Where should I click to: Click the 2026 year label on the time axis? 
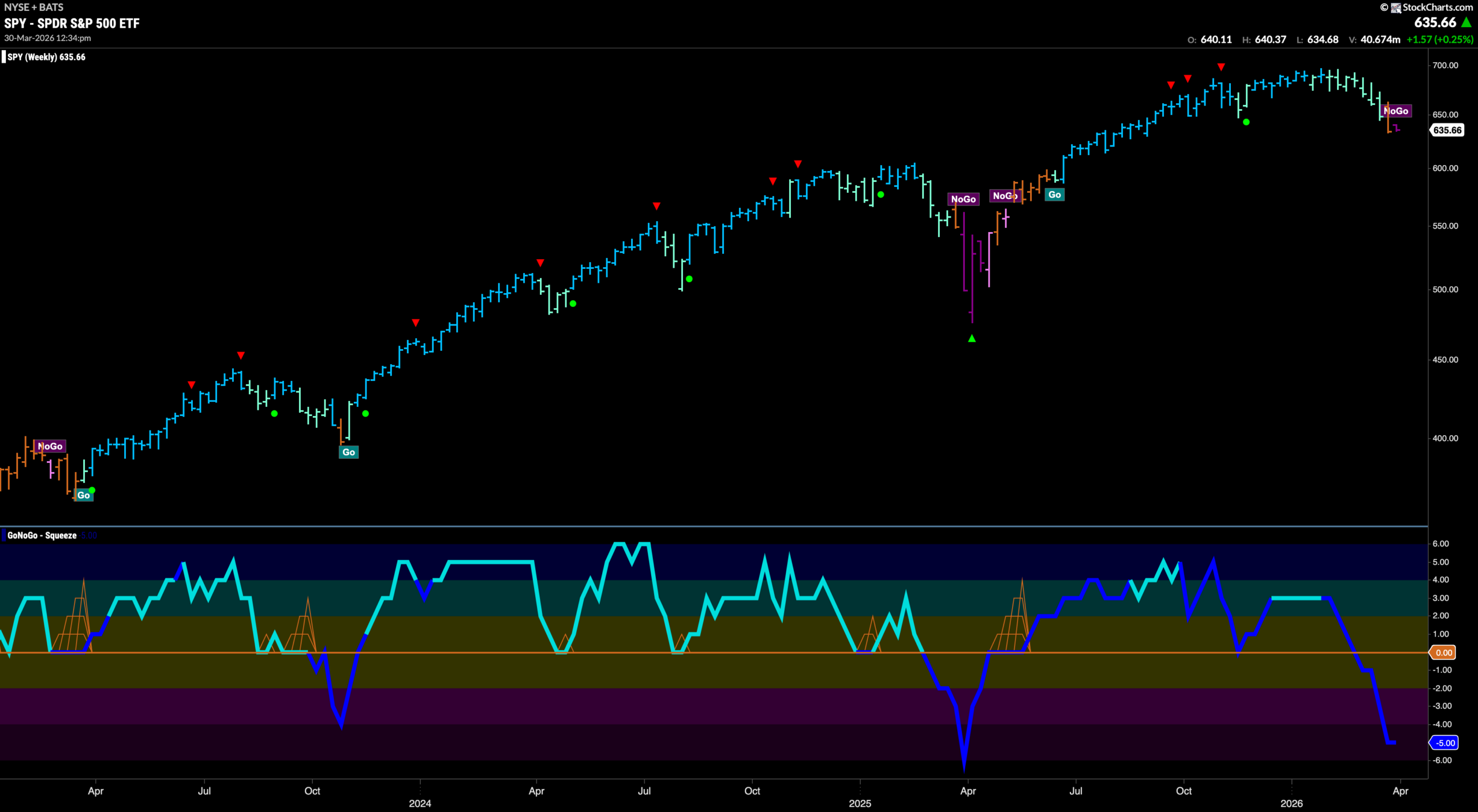pos(1292,803)
